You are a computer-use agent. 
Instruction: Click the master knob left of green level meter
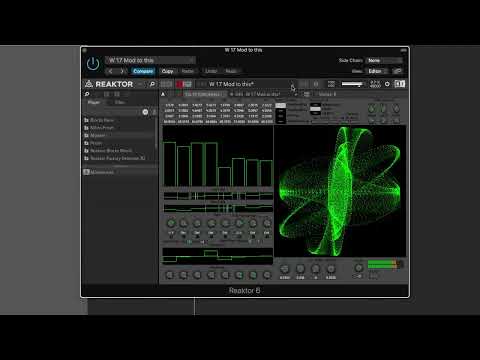359,268
